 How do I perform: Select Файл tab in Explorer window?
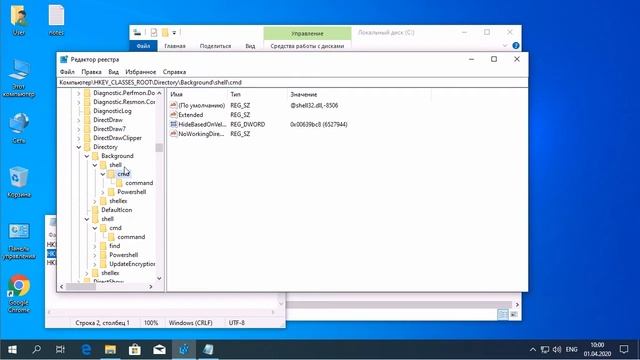point(143,46)
